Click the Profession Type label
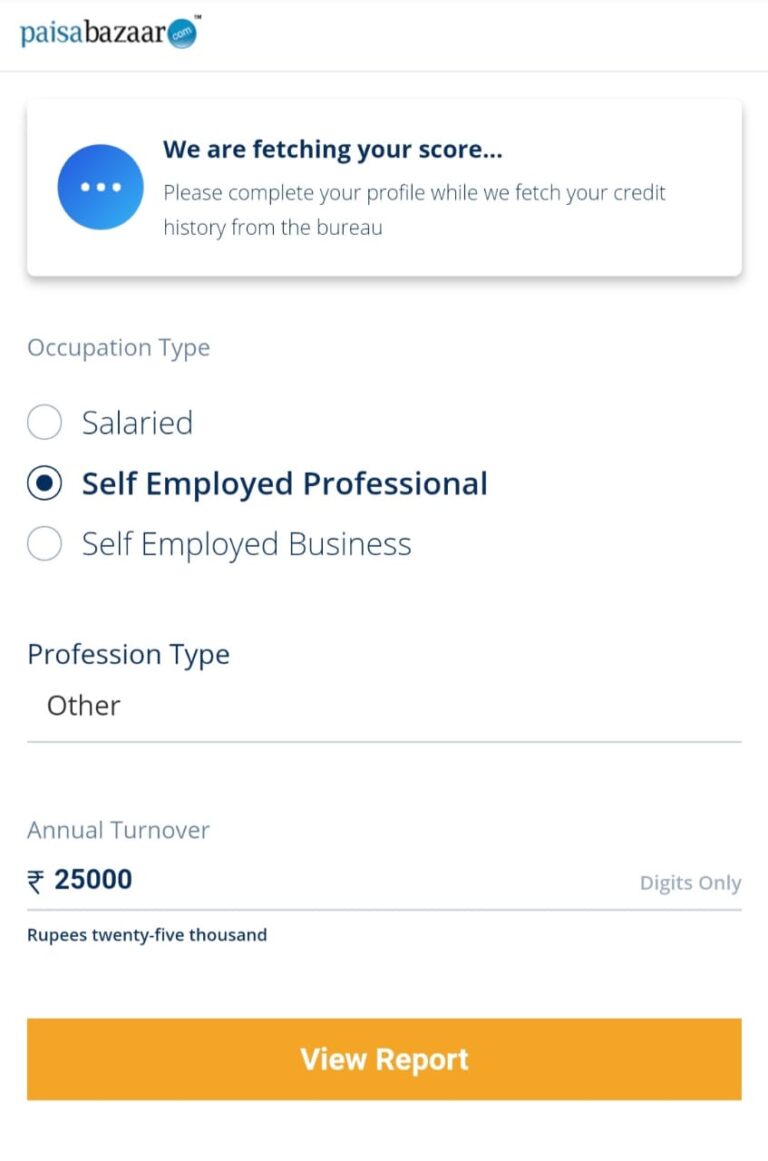Viewport: 768px width, 1161px height. [x=128, y=655]
